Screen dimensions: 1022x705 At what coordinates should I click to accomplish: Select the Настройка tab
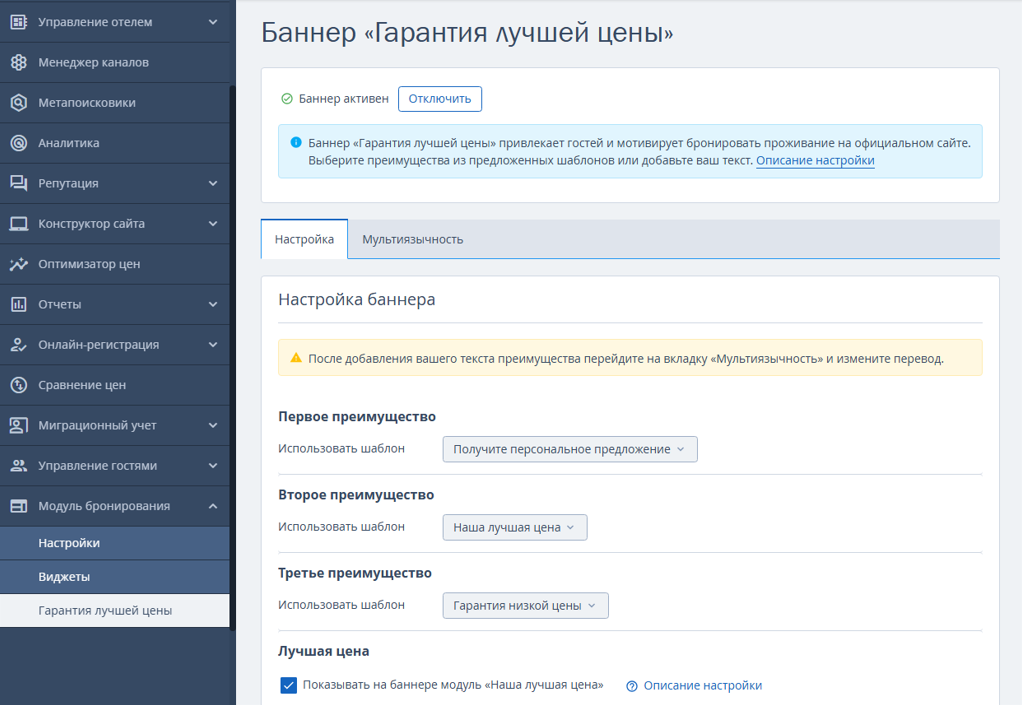coord(304,239)
